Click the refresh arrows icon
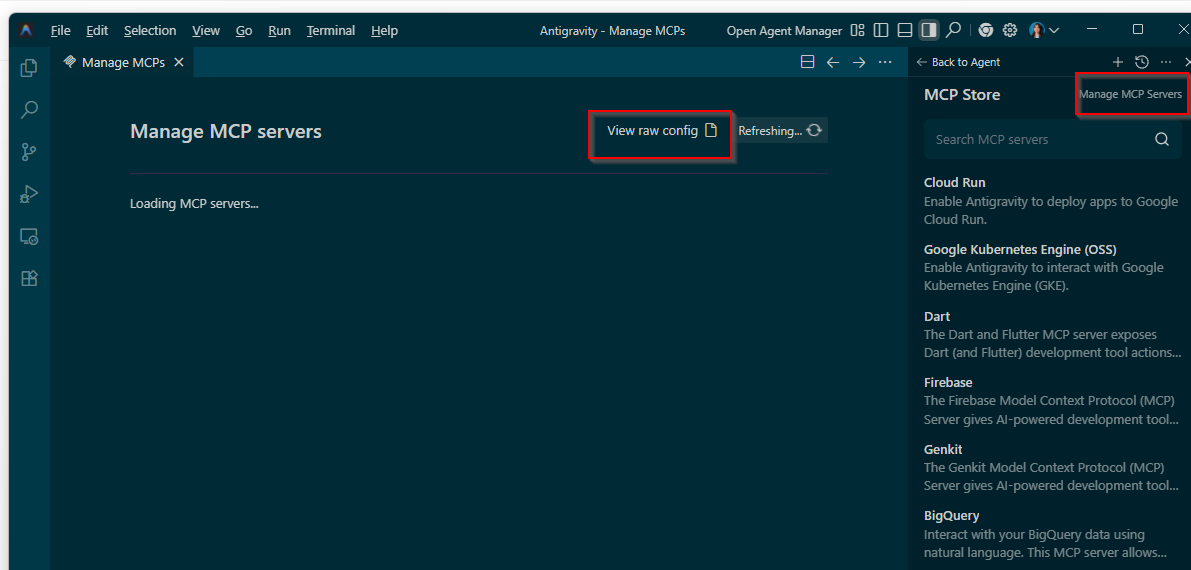 [814, 131]
